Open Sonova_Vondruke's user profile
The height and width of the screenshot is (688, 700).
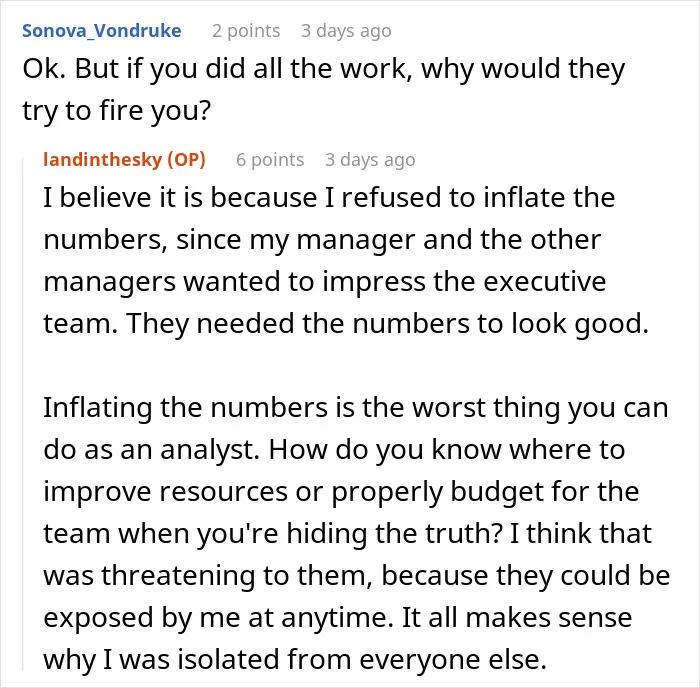(x=102, y=31)
